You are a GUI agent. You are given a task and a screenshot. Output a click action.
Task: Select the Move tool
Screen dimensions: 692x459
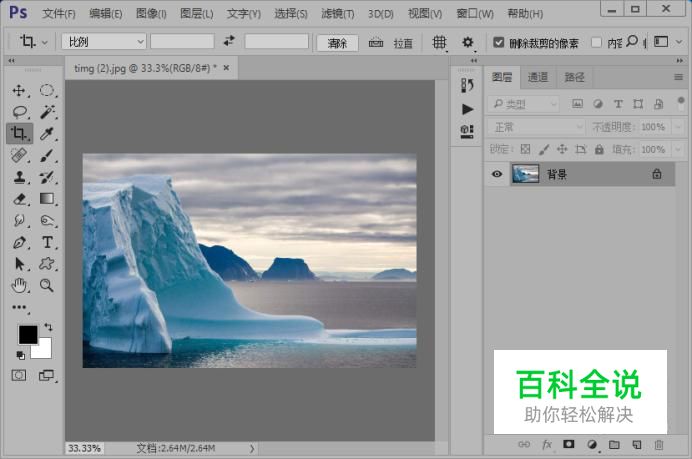[19, 90]
